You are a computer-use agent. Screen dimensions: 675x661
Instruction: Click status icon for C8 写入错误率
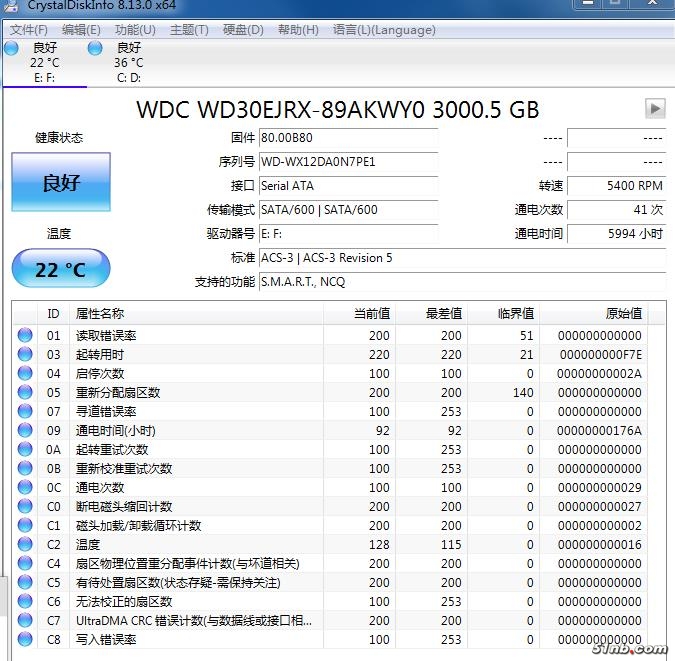click(25, 639)
